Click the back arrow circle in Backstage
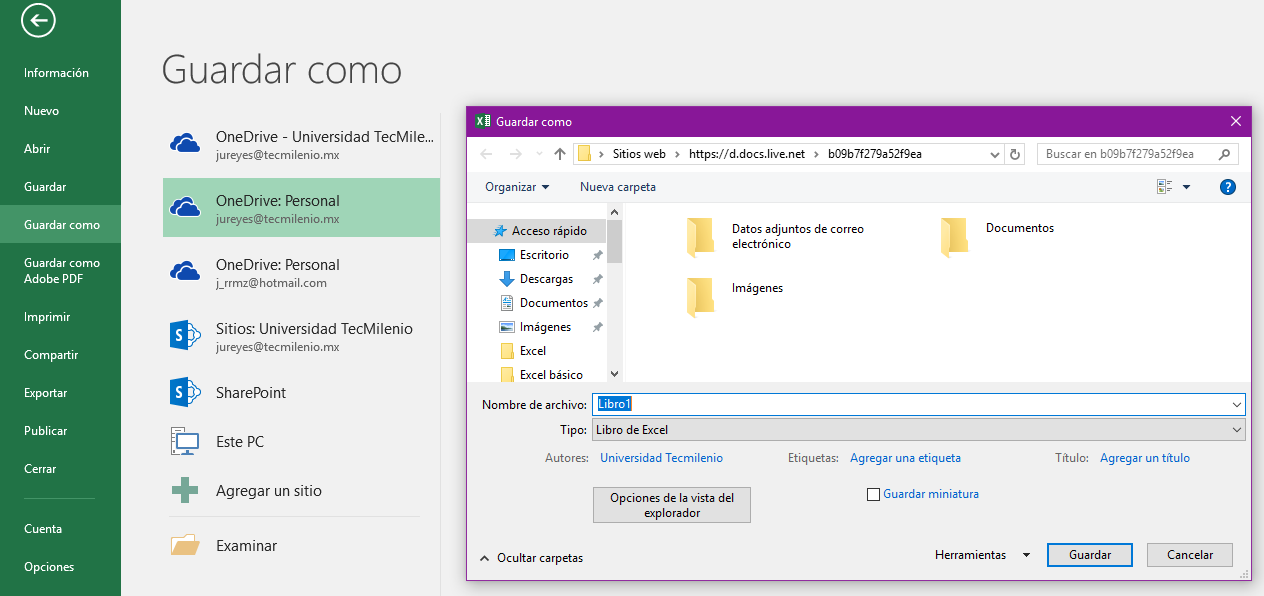1264x596 pixels. click(x=38, y=19)
